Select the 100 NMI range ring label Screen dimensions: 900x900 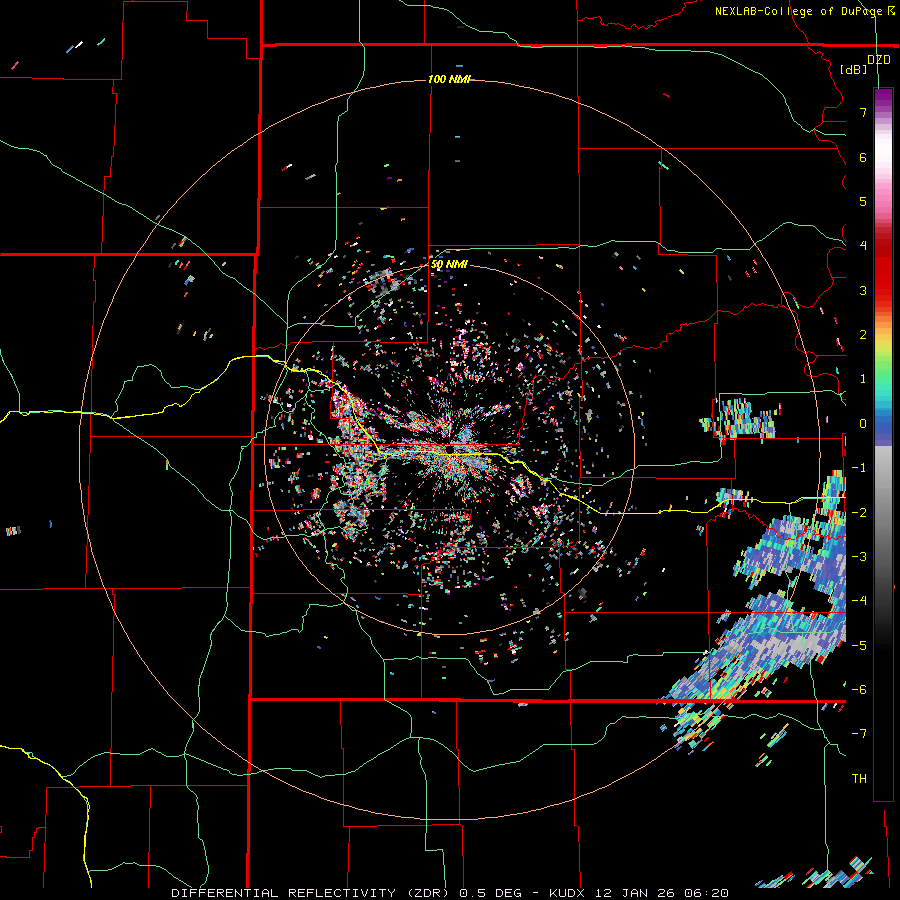pyautogui.click(x=449, y=79)
